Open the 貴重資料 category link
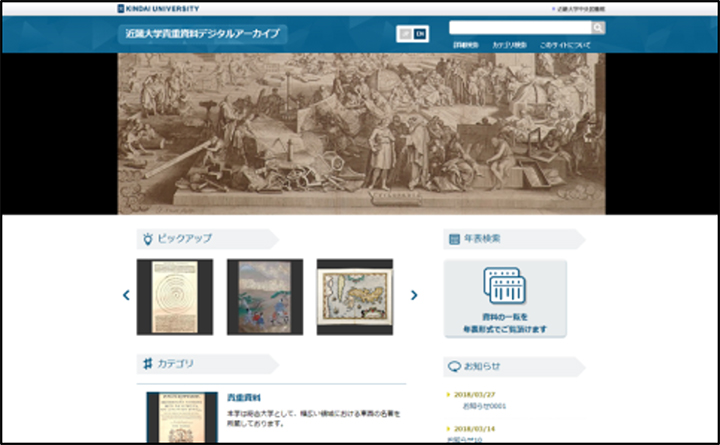 tap(244, 398)
